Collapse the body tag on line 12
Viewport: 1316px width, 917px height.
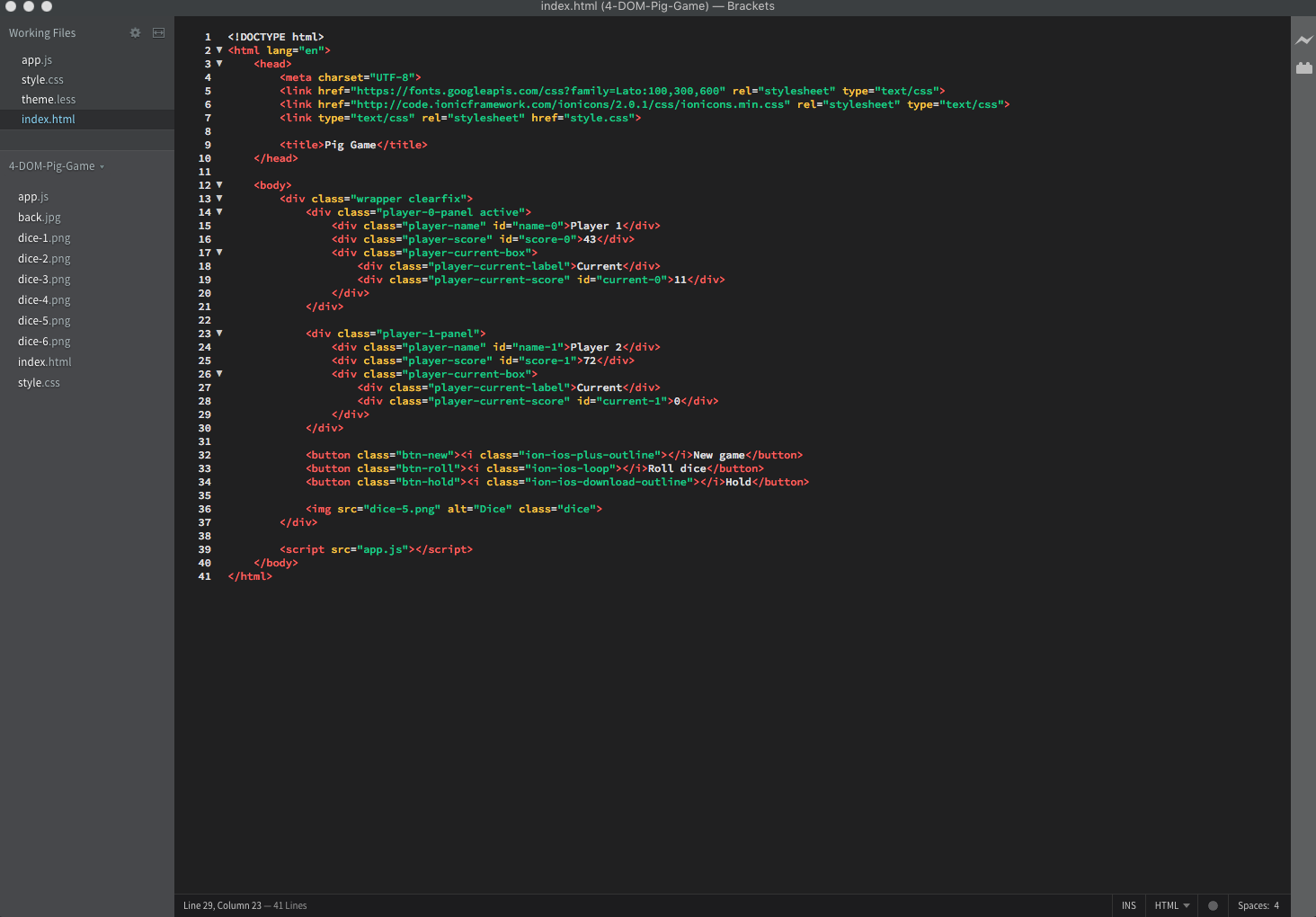(x=219, y=185)
